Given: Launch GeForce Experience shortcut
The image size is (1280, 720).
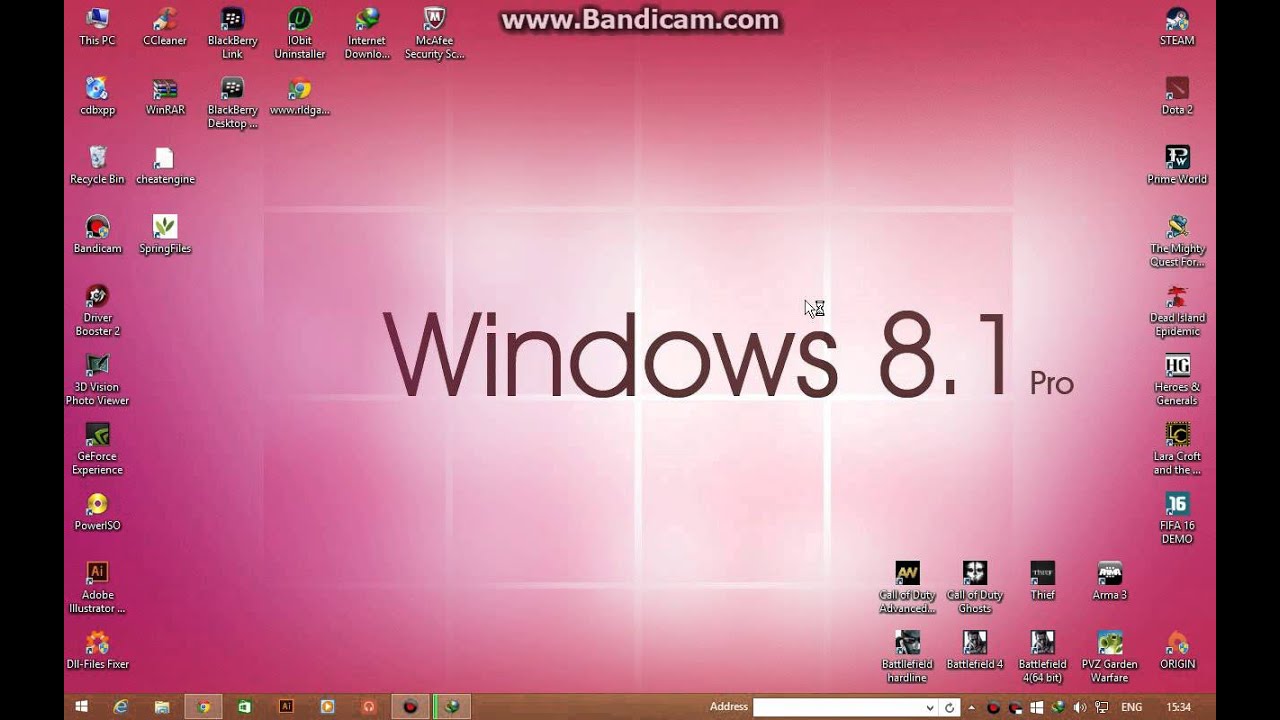Looking at the screenshot, I should tap(97, 448).
